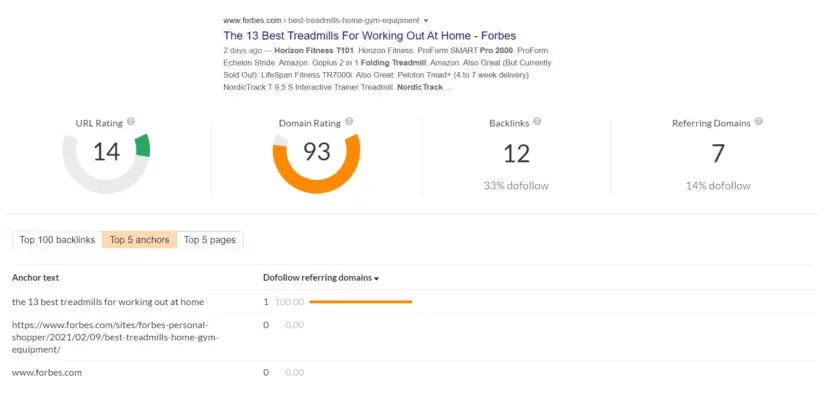The height and width of the screenshot is (394, 830).
Task: Click the question mark icon next to Backlinks
Action: [537, 122]
